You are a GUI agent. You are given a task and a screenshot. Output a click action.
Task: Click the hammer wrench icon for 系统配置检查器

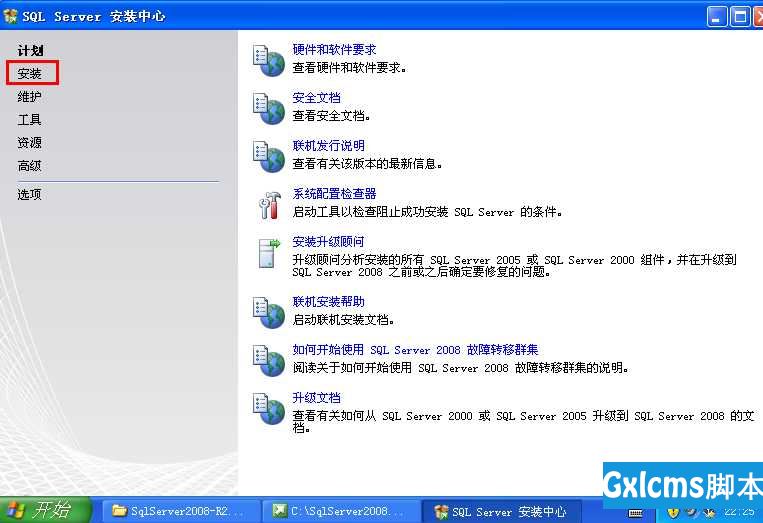point(270,205)
